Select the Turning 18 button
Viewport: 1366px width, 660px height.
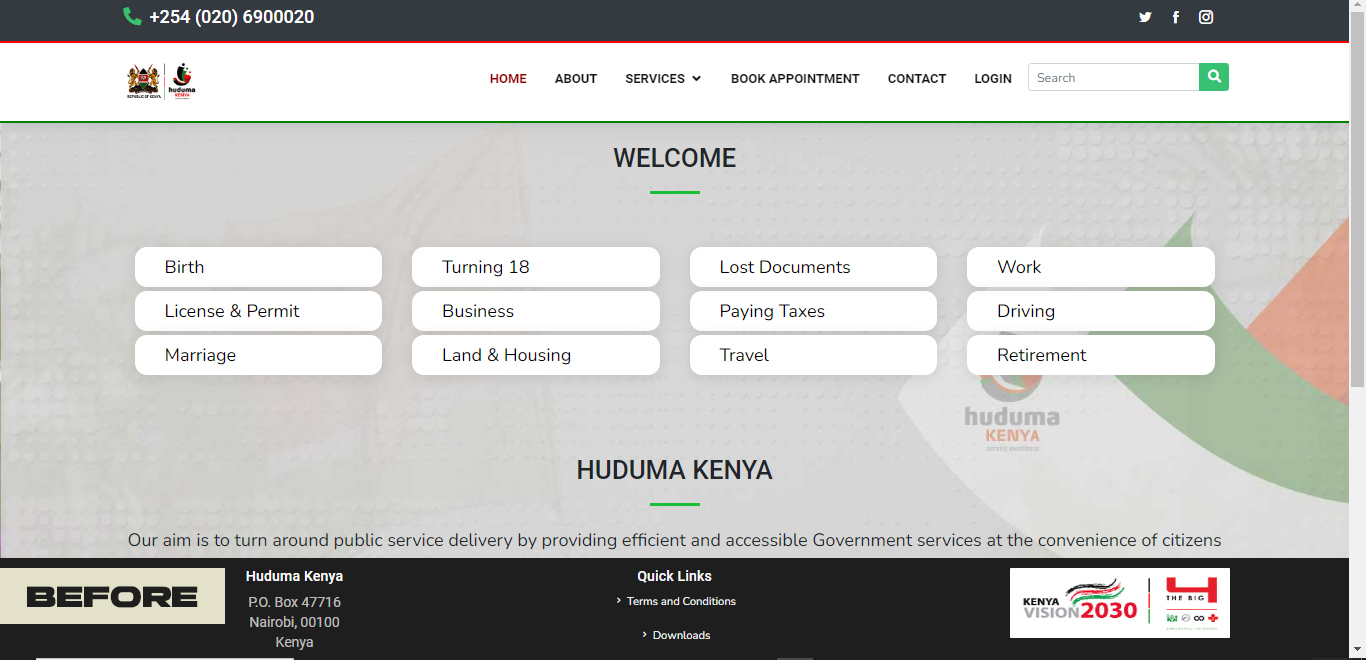(536, 267)
